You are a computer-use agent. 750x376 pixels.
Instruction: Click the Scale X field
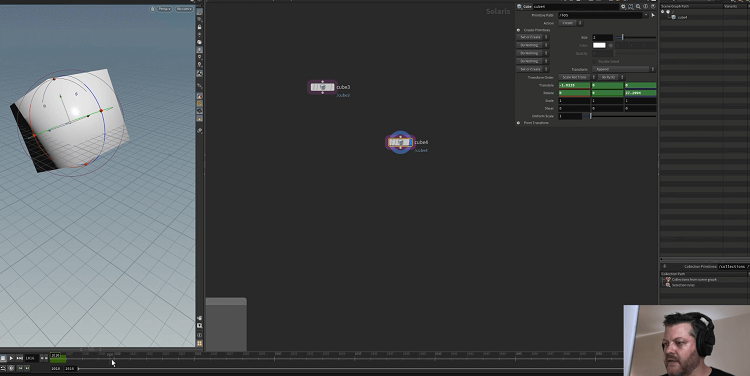574,100
